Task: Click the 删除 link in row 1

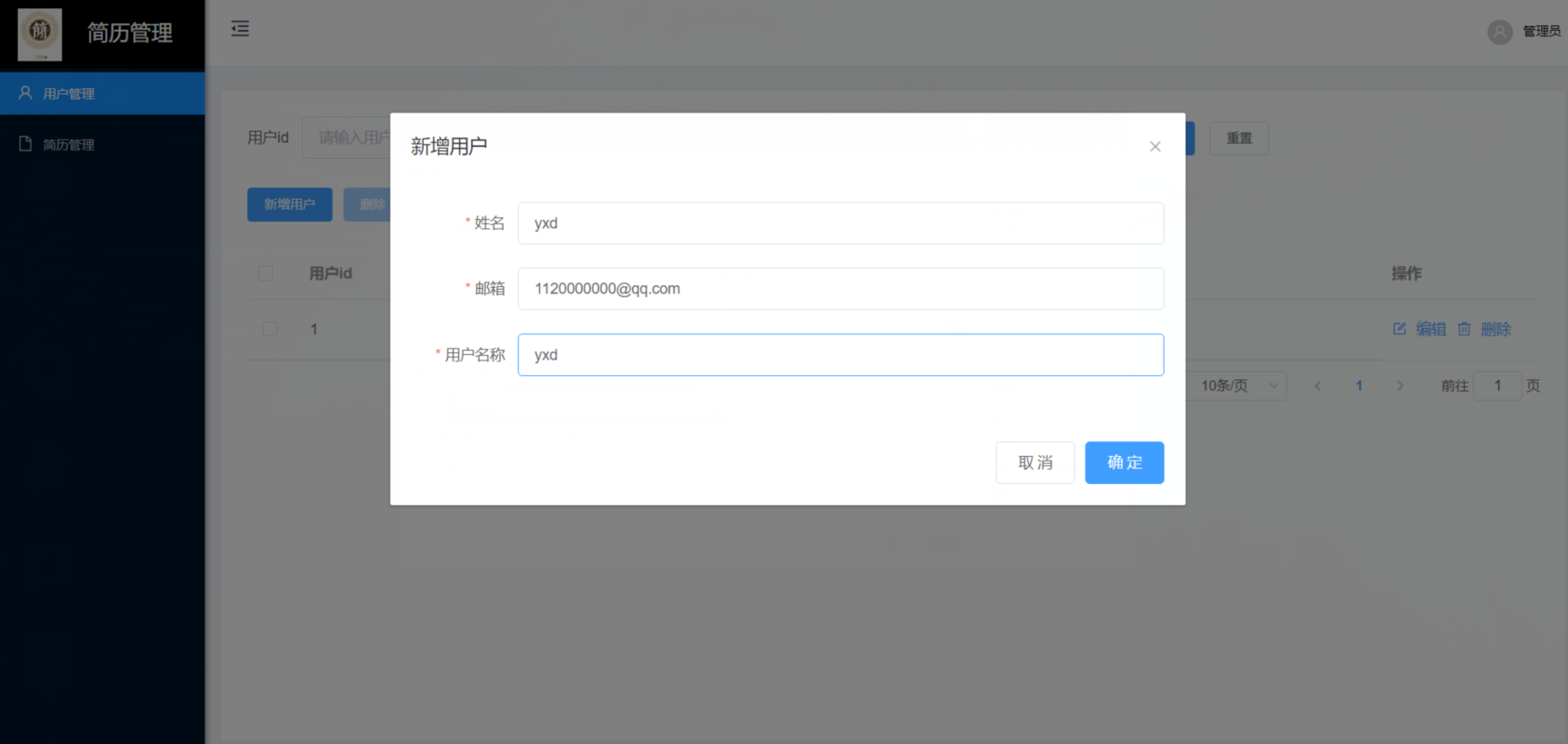Action: 1496,329
